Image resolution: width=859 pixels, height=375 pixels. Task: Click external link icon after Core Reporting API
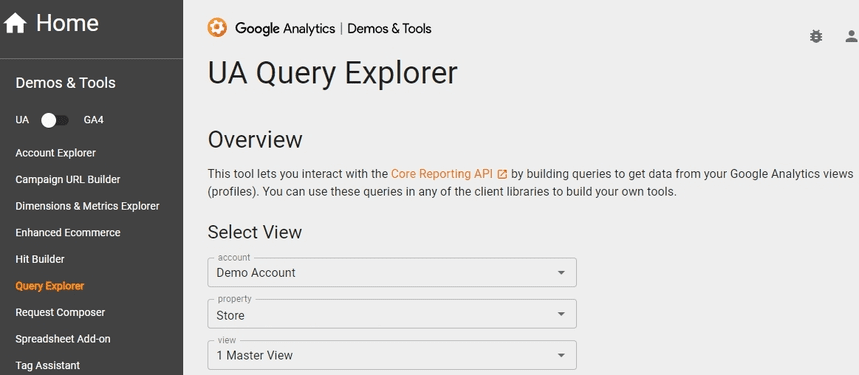(x=502, y=175)
